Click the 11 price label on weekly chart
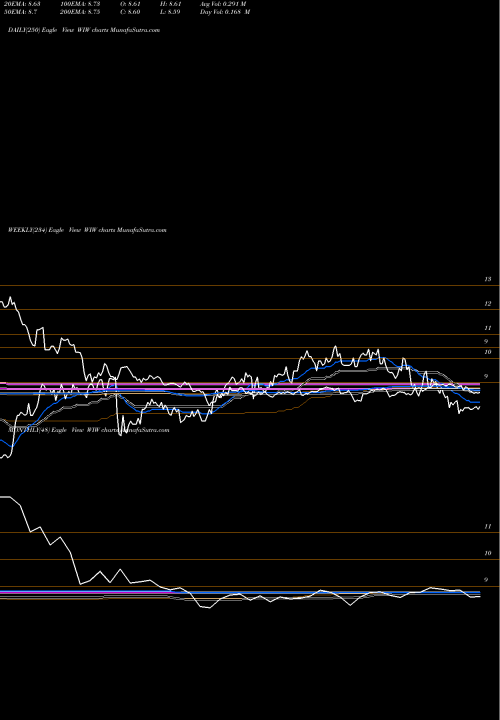The width and height of the screenshot is (500, 720). [x=489, y=328]
